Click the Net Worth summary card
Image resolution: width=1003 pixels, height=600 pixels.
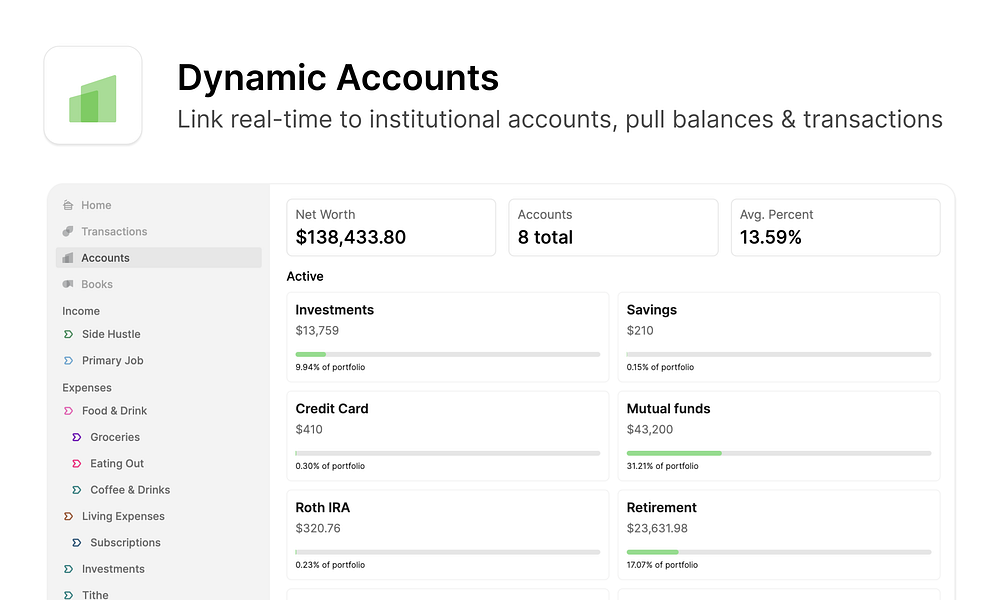click(390, 227)
